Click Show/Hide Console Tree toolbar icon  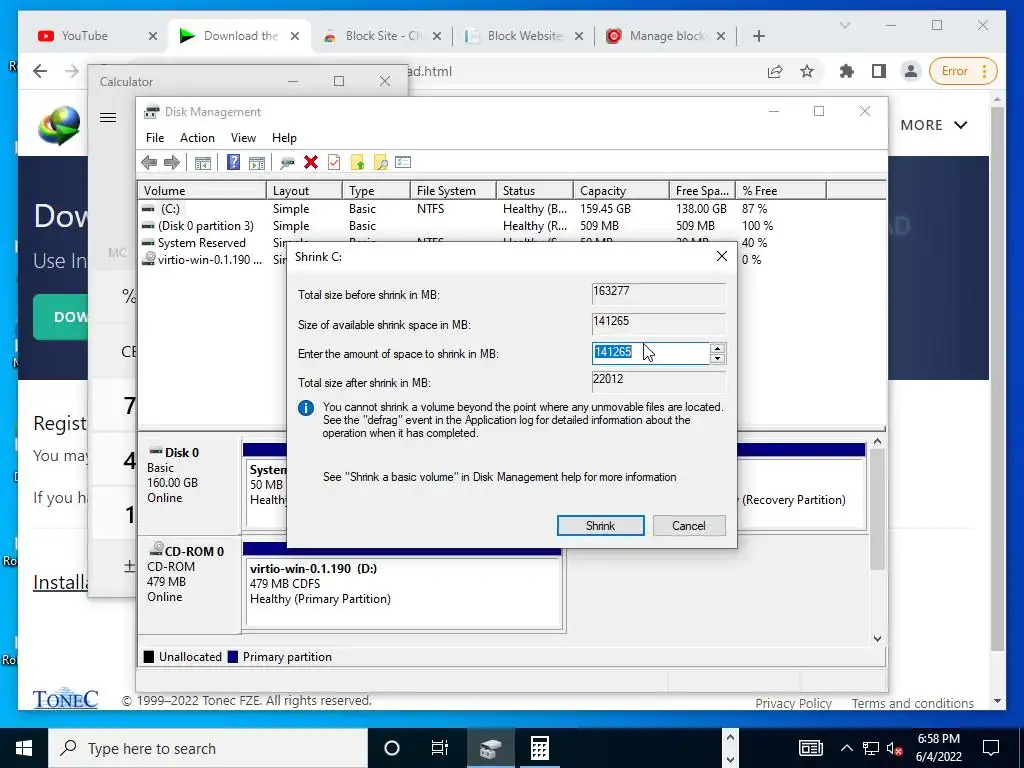click(202, 163)
